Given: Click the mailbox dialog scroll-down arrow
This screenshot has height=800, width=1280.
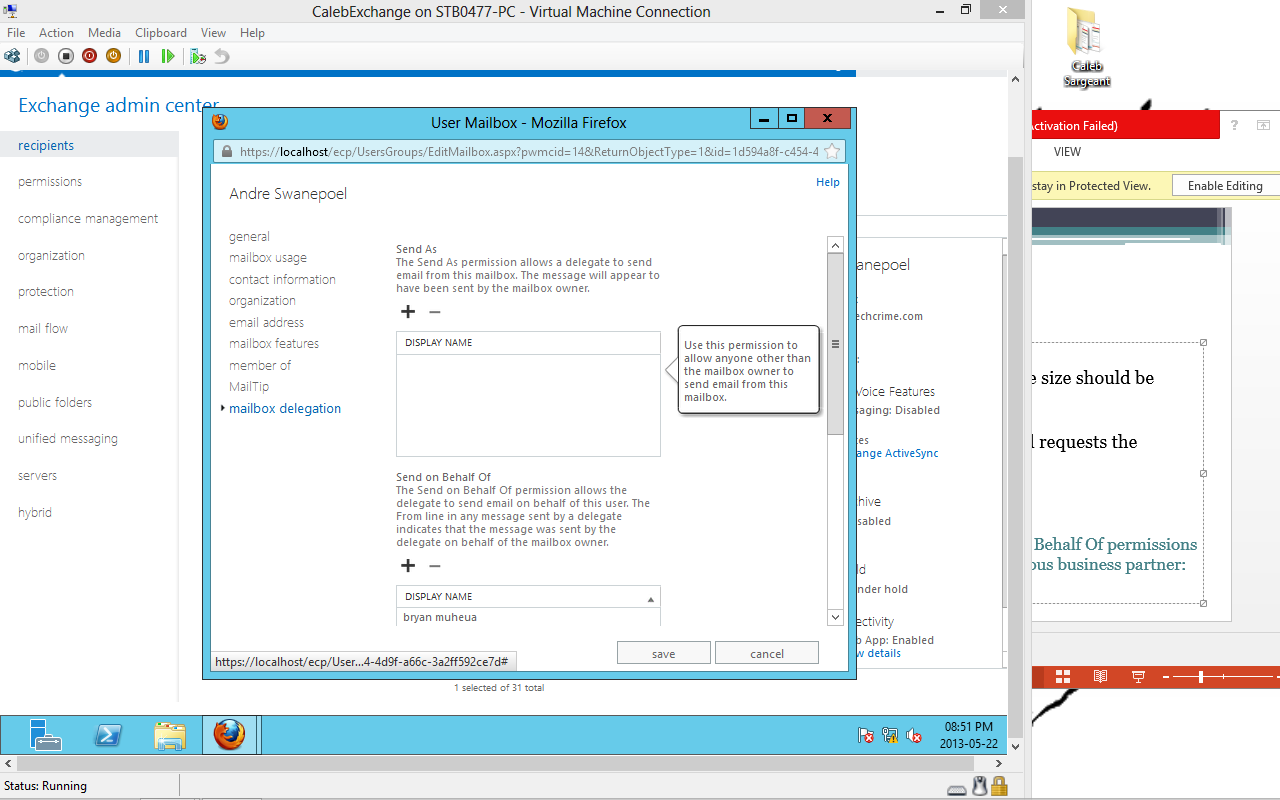Looking at the screenshot, I should [x=836, y=618].
